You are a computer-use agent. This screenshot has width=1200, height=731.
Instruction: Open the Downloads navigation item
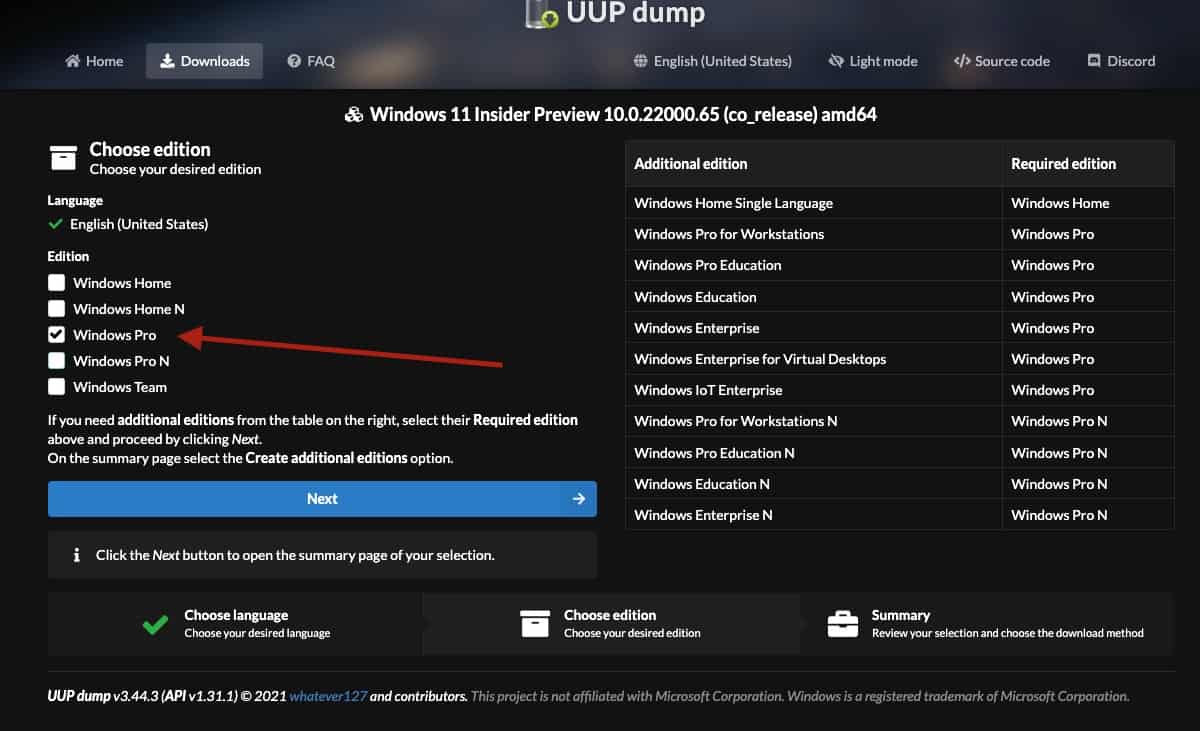point(204,61)
